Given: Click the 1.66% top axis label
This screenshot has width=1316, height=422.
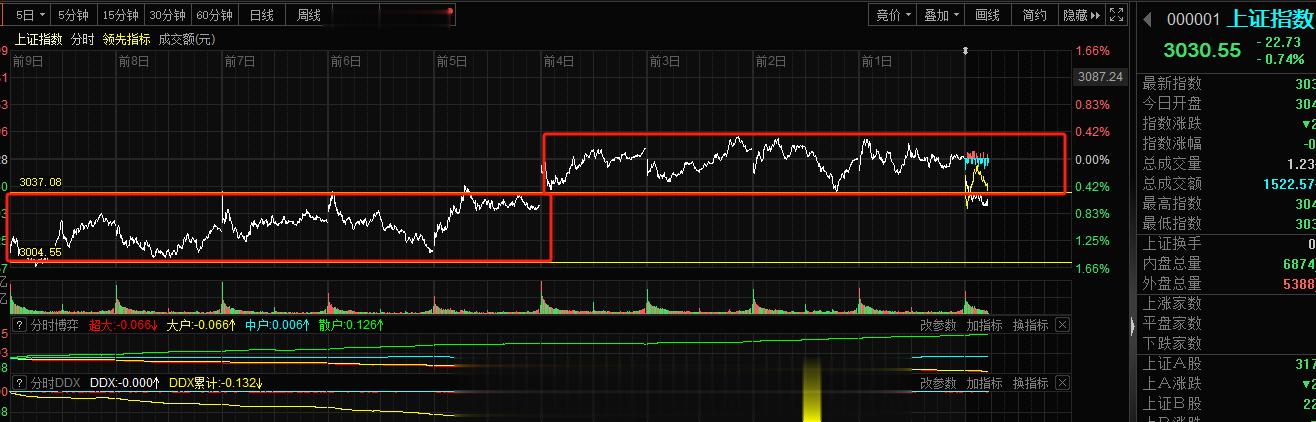Looking at the screenshot, I should [x=1092, y=51].
